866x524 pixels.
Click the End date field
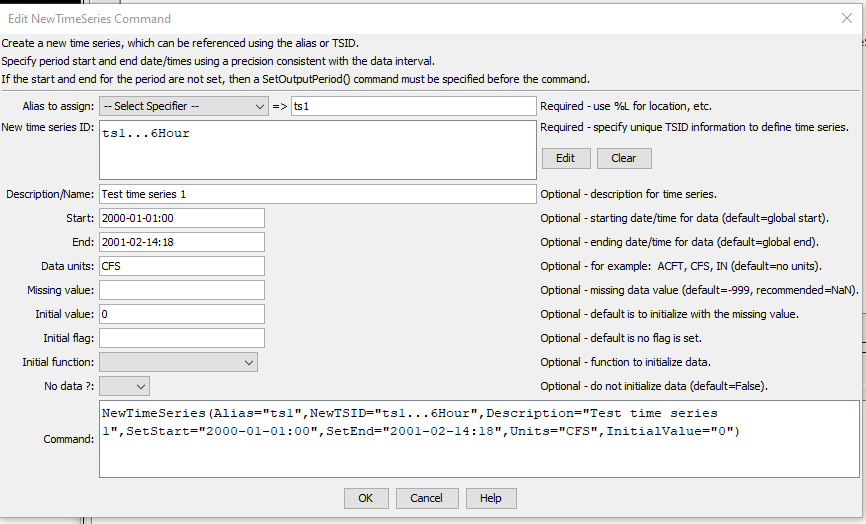pos(182,242)
